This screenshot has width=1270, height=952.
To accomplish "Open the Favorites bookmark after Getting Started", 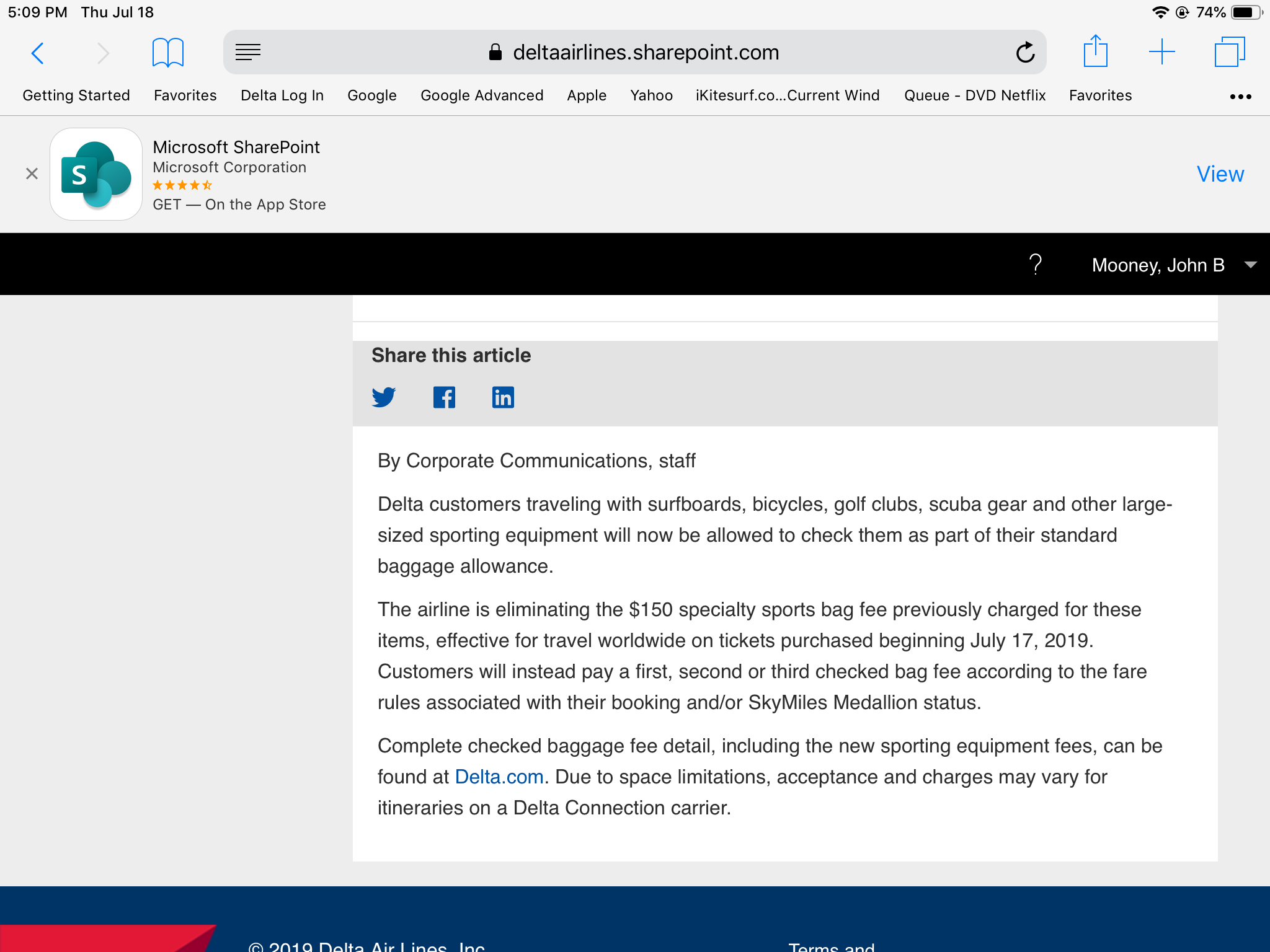I will [185, 95].
